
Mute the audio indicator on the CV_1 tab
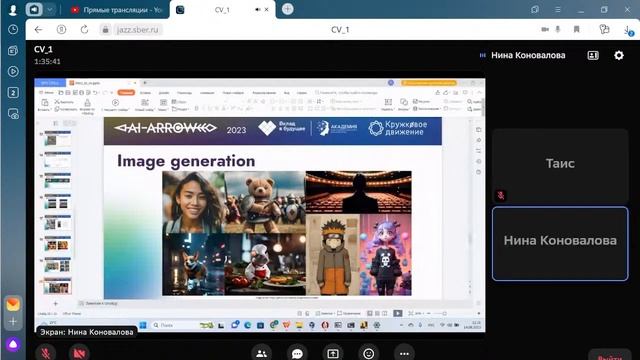(258, 9)
